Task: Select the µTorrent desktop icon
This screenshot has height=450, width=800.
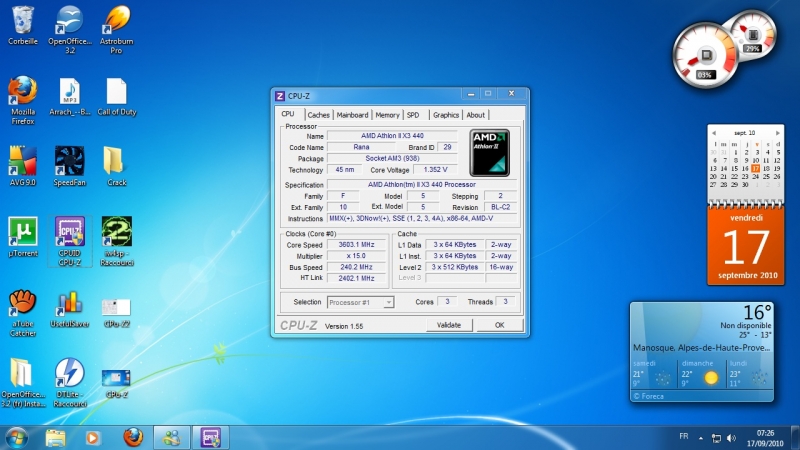Action: [x=22, y=237]
